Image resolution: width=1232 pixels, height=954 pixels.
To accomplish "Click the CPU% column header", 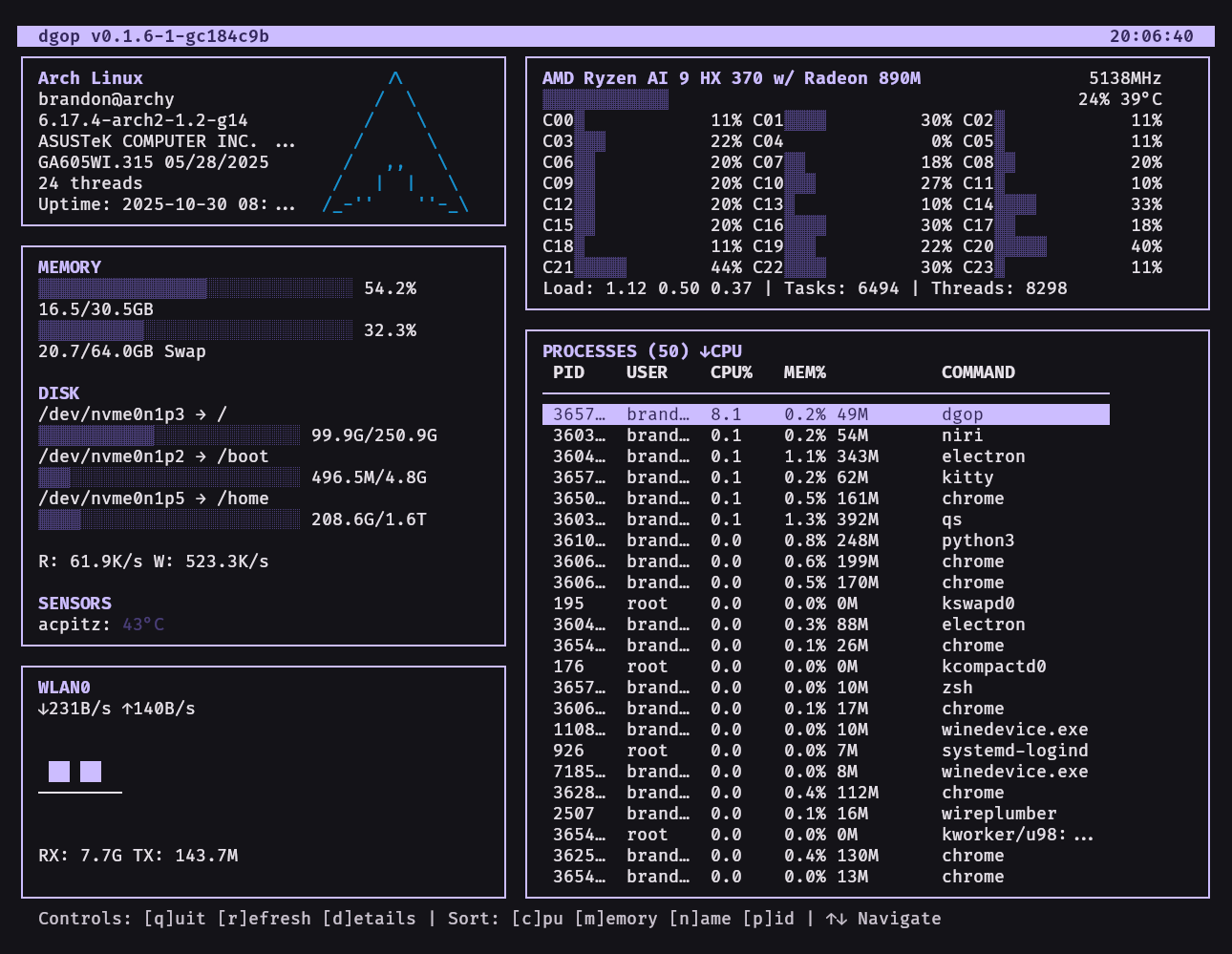I will tap(731, 372).
